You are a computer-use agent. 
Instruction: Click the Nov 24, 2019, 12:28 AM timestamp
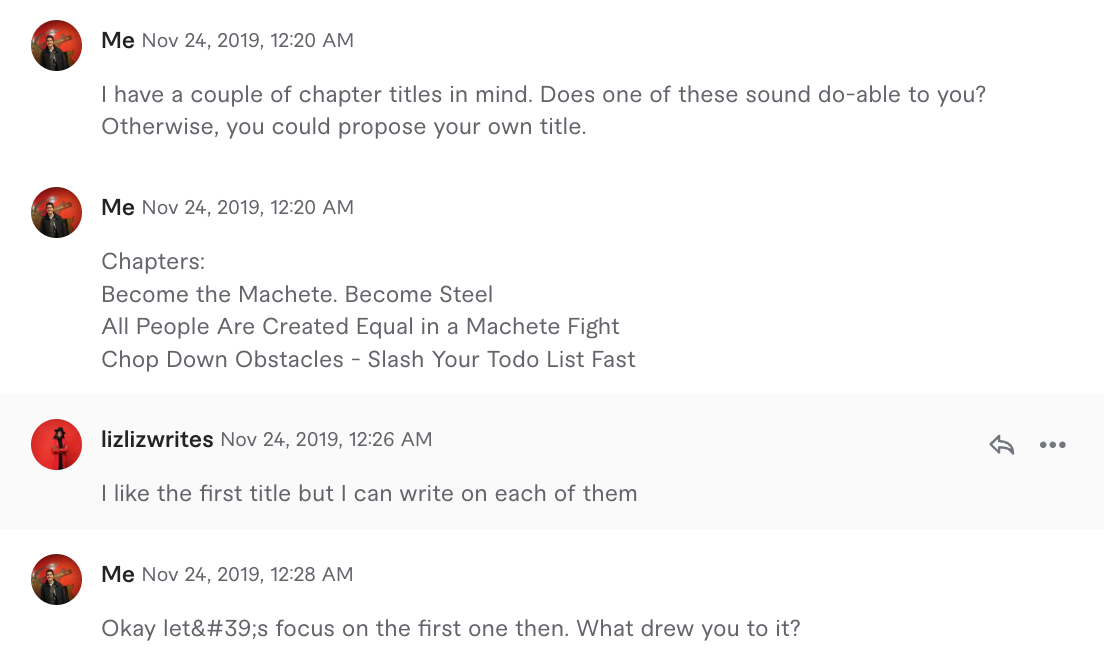tap(247, 575)
